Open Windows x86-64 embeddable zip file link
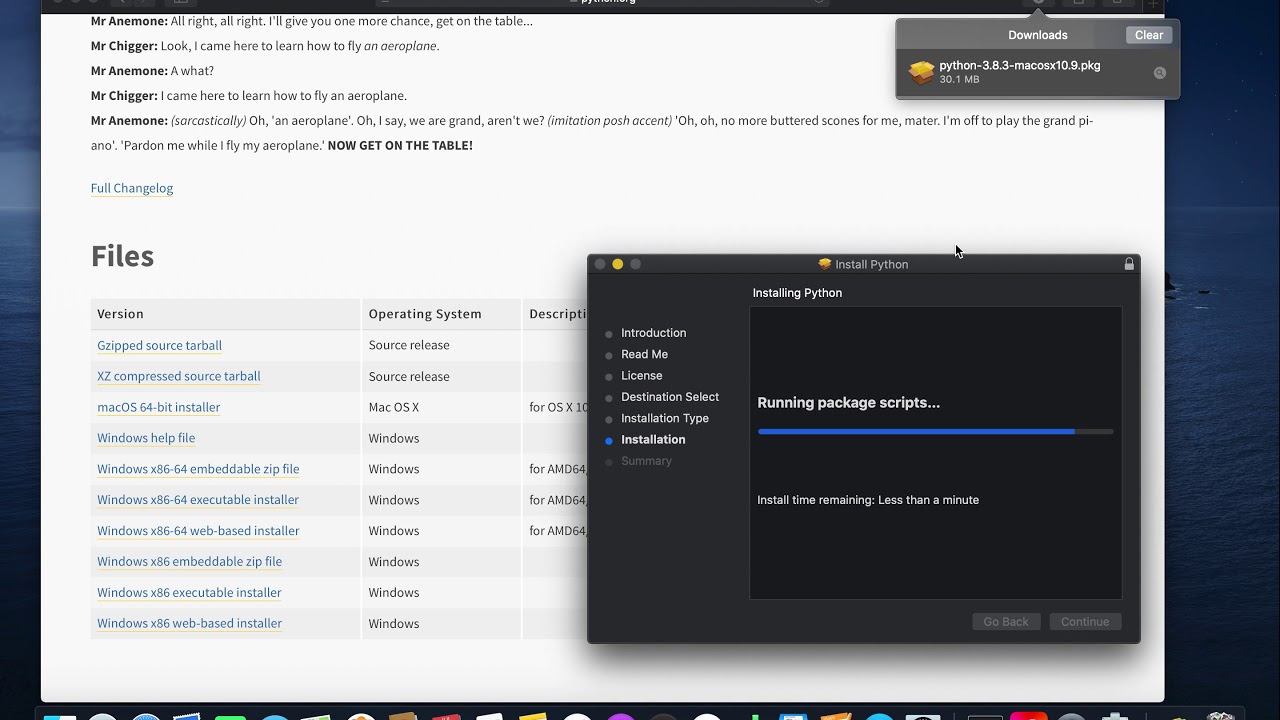Viewport: 1280px width, 720px height. tap(198, 469)
